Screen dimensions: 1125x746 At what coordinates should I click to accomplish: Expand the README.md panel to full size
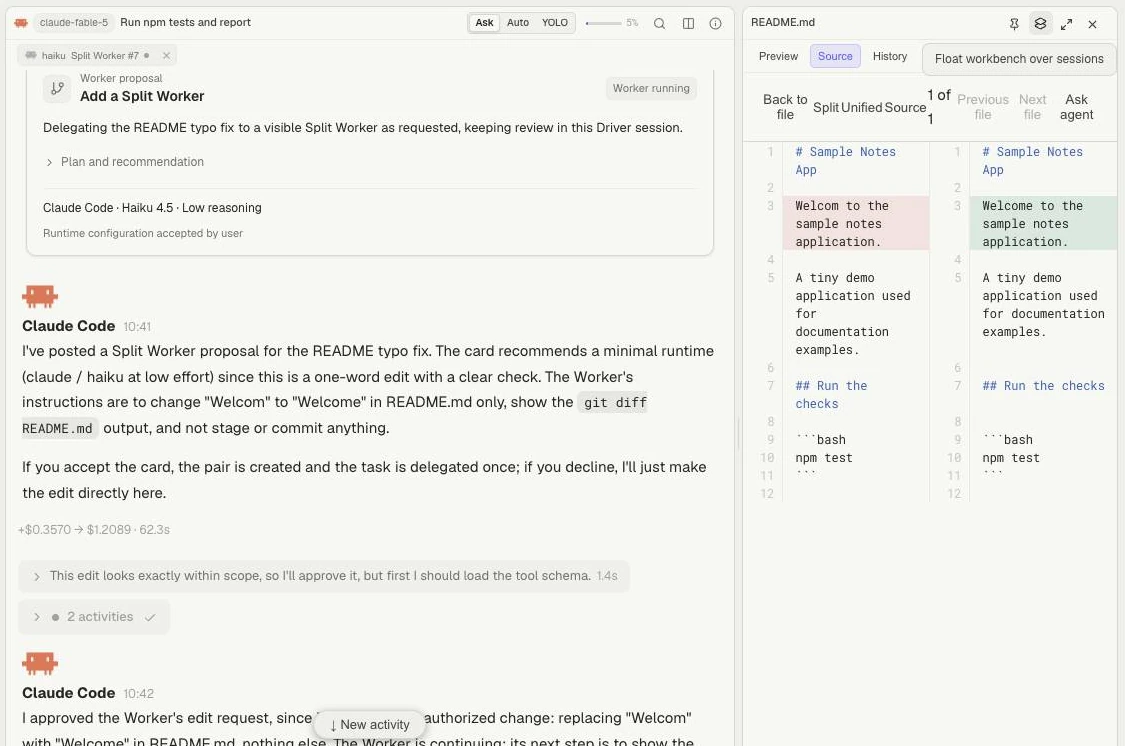click(x=1066, y=24)
